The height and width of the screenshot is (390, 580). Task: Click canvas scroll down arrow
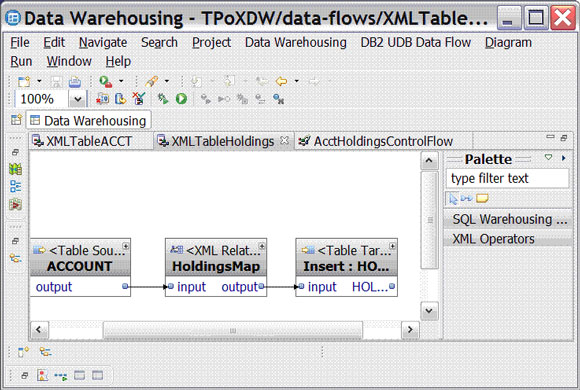pyautogui.click(x=429, y=310)
